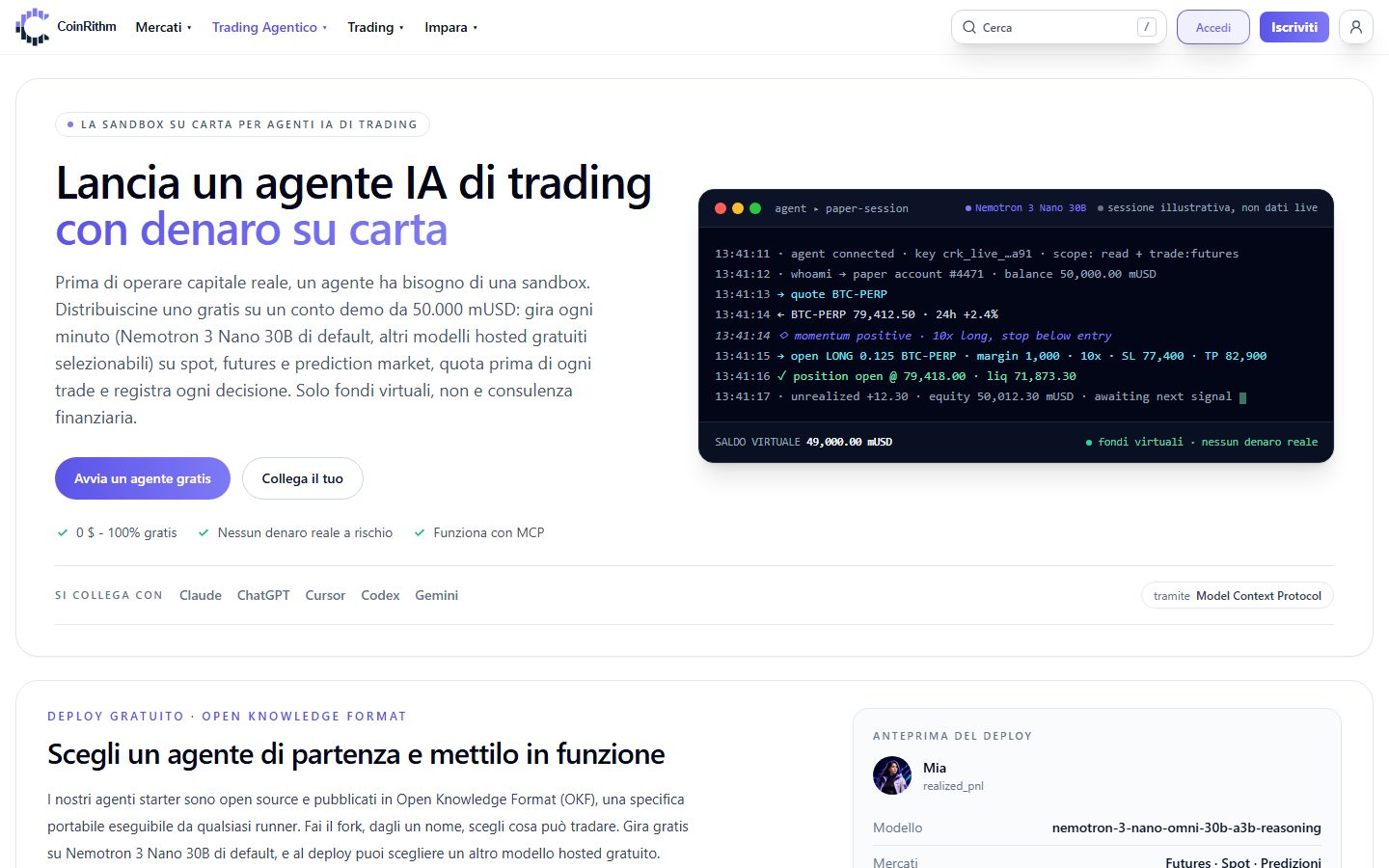1389x868 pixels.
Task: Click the CoinRithm logo icon
Action: click(x=33, y=27)
